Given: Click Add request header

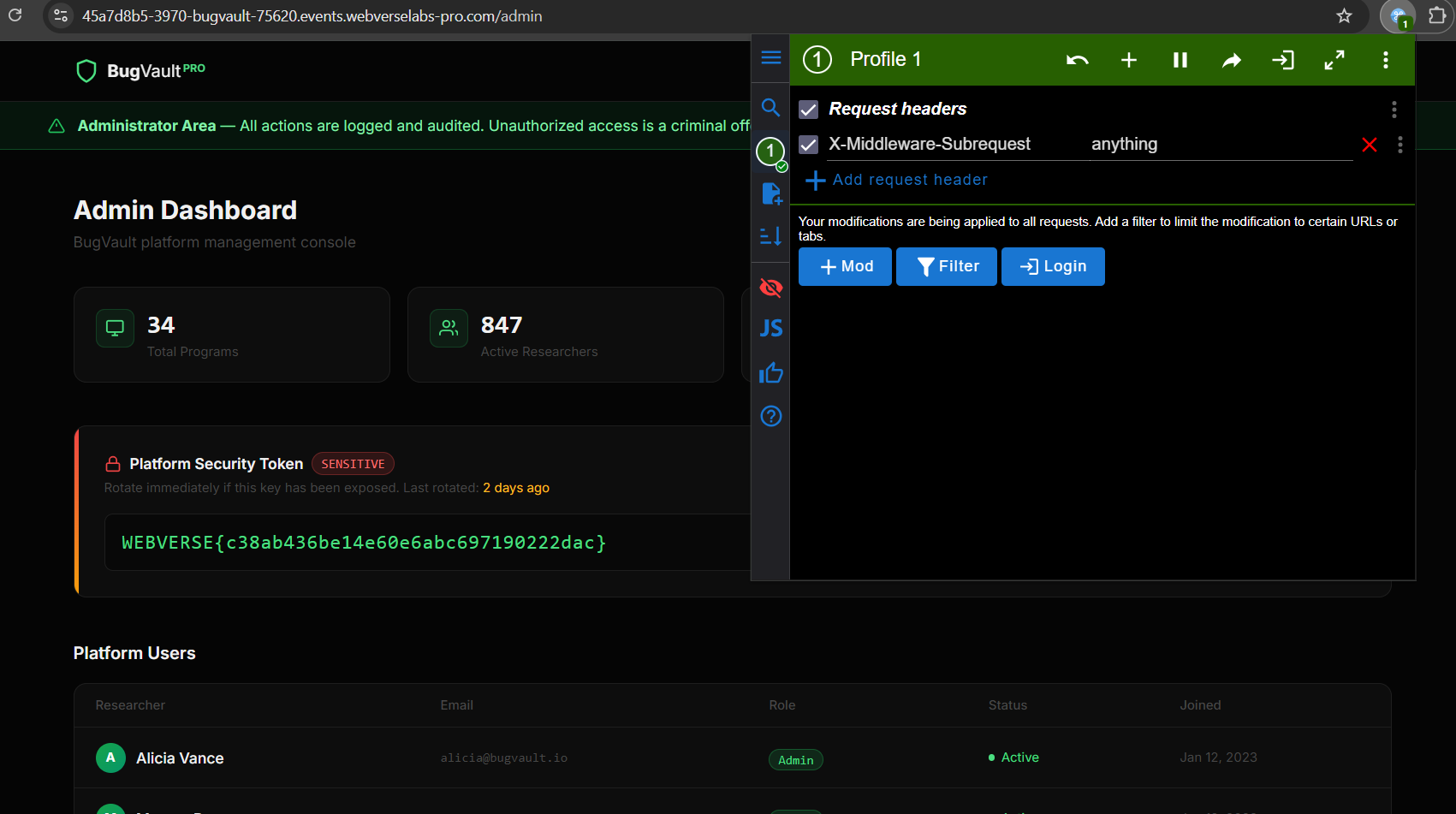Looking at the screenshot, I should pyautogui.click(x=897, y=180).
